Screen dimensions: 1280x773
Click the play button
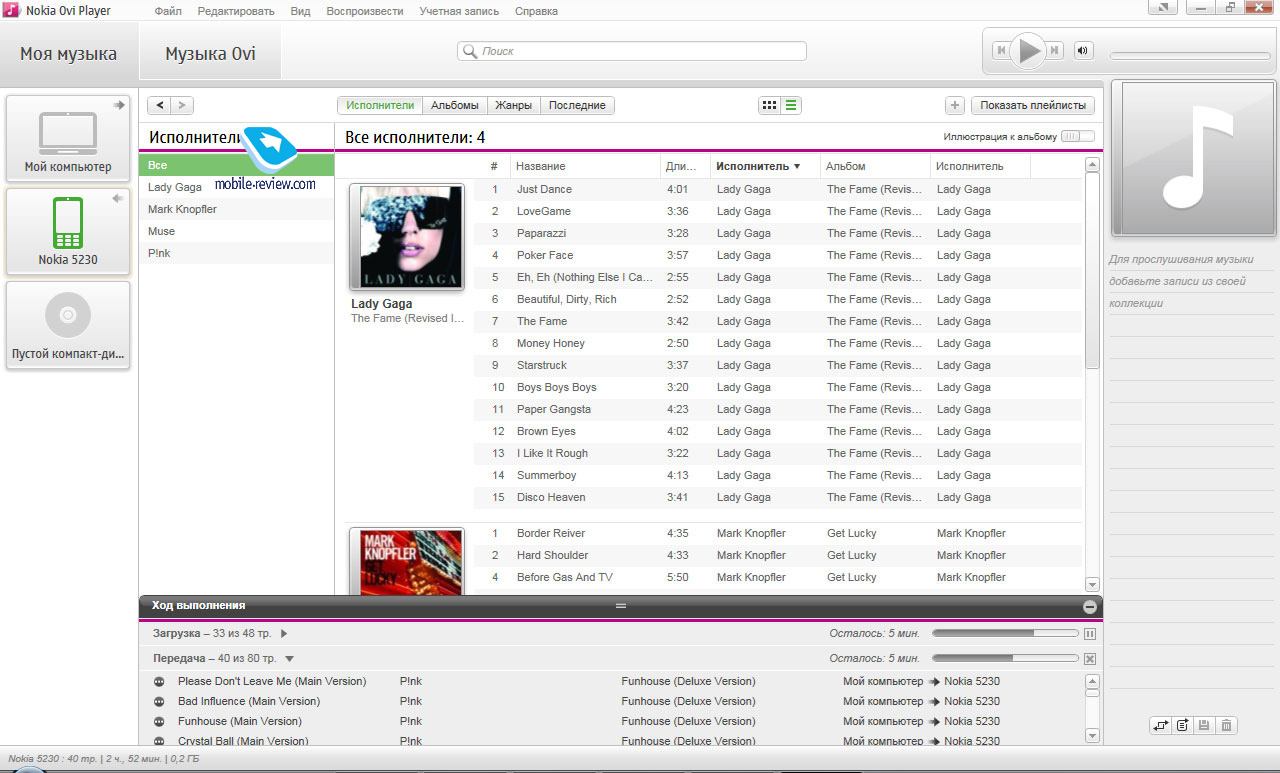pos(1030,50)
